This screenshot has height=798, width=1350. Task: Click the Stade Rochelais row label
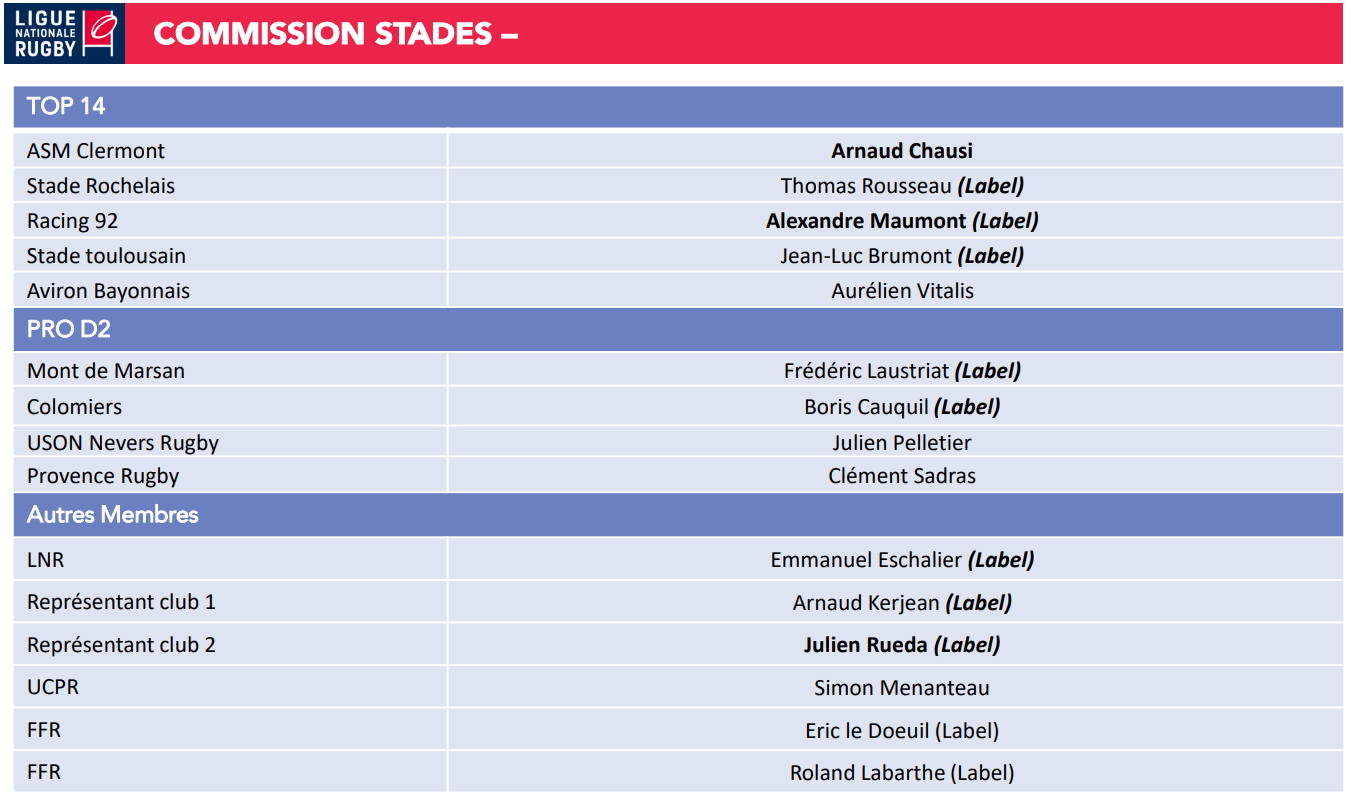[101, 186]
